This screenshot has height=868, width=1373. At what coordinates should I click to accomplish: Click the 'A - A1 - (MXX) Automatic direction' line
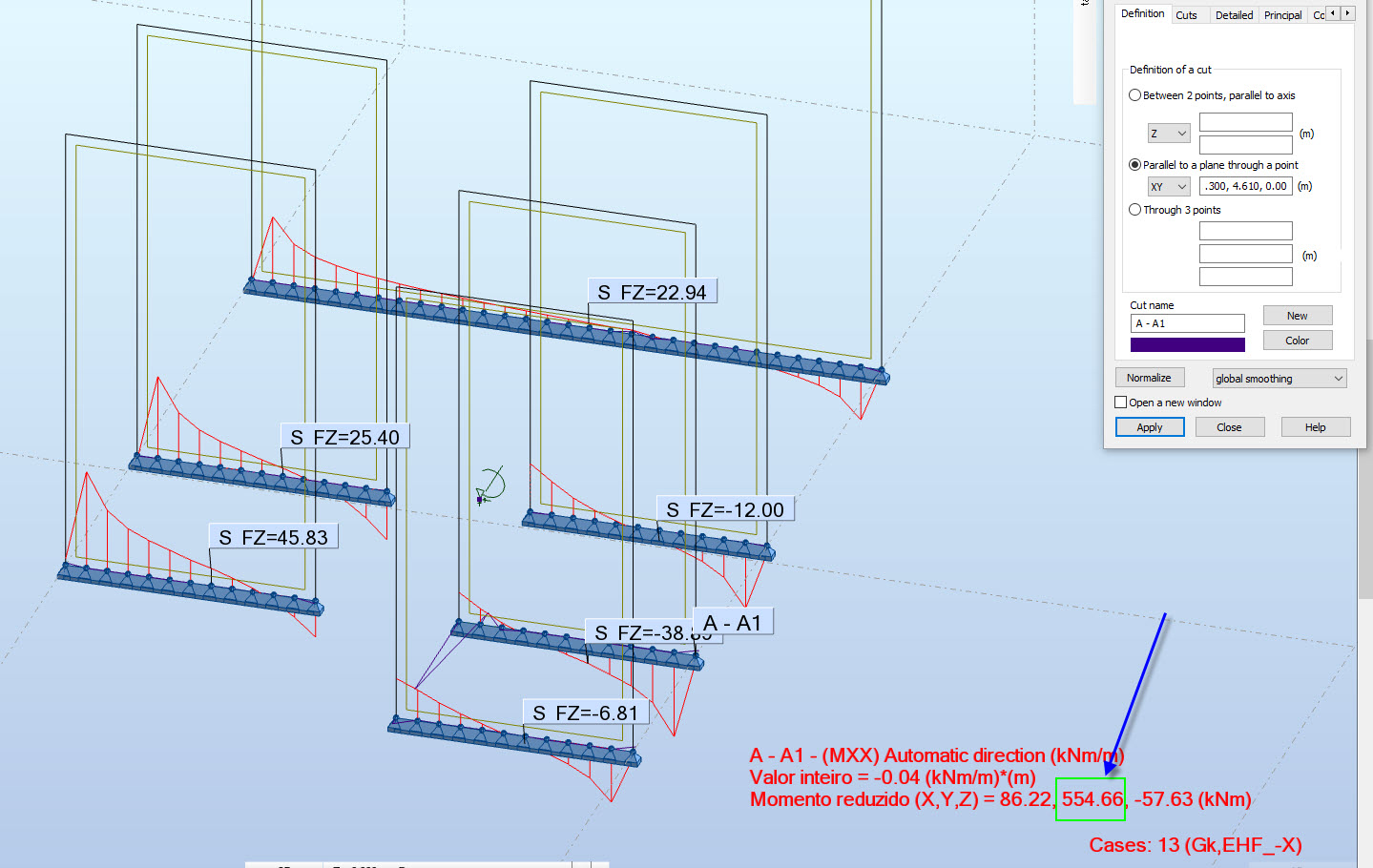pyautogui.click(x=937, y=755)
